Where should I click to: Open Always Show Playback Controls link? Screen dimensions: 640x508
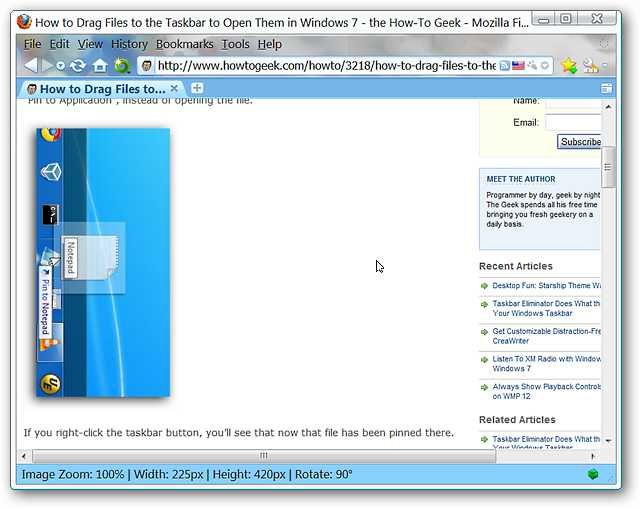(x=546, y=391)
